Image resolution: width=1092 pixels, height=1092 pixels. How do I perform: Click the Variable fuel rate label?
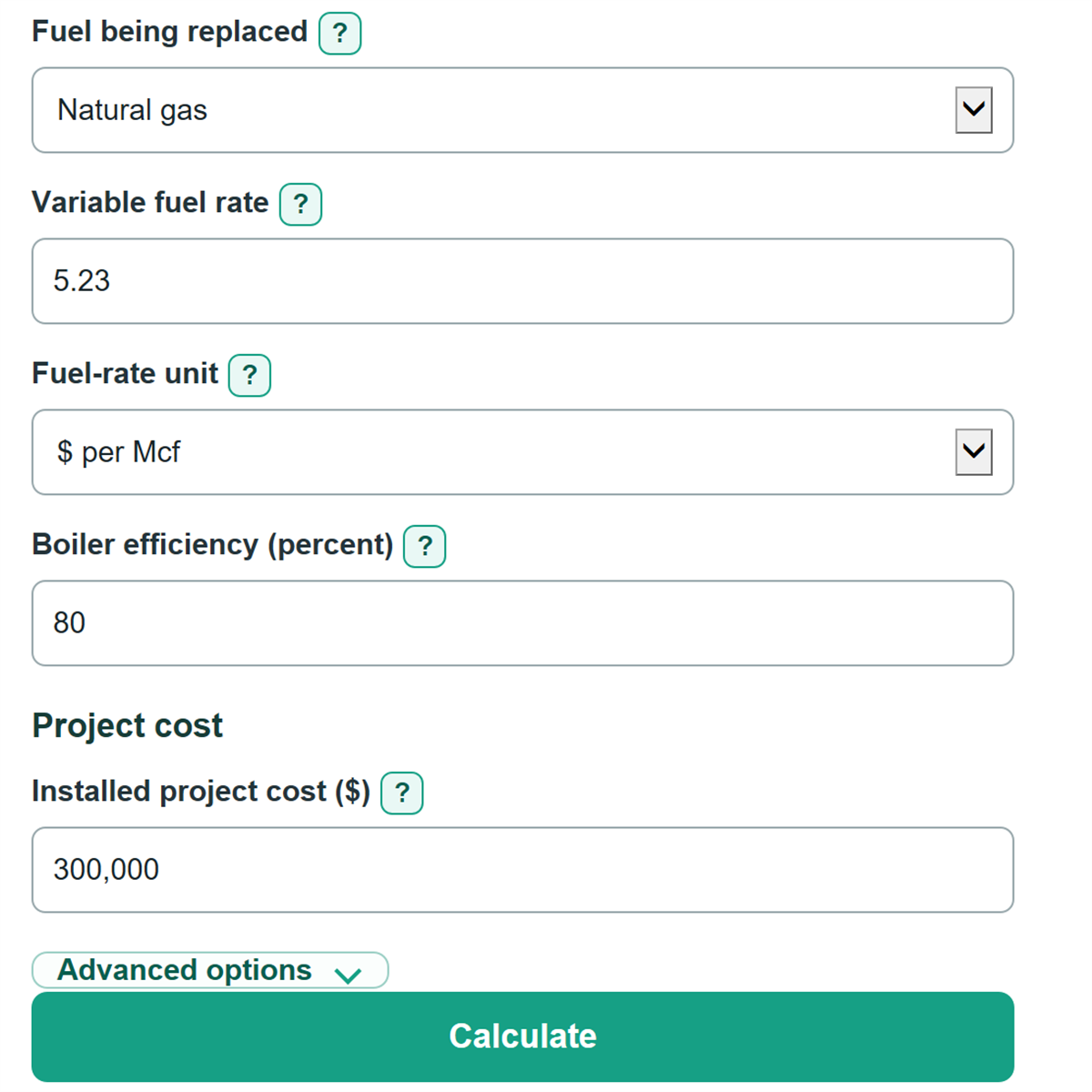[x=150, y=202]
